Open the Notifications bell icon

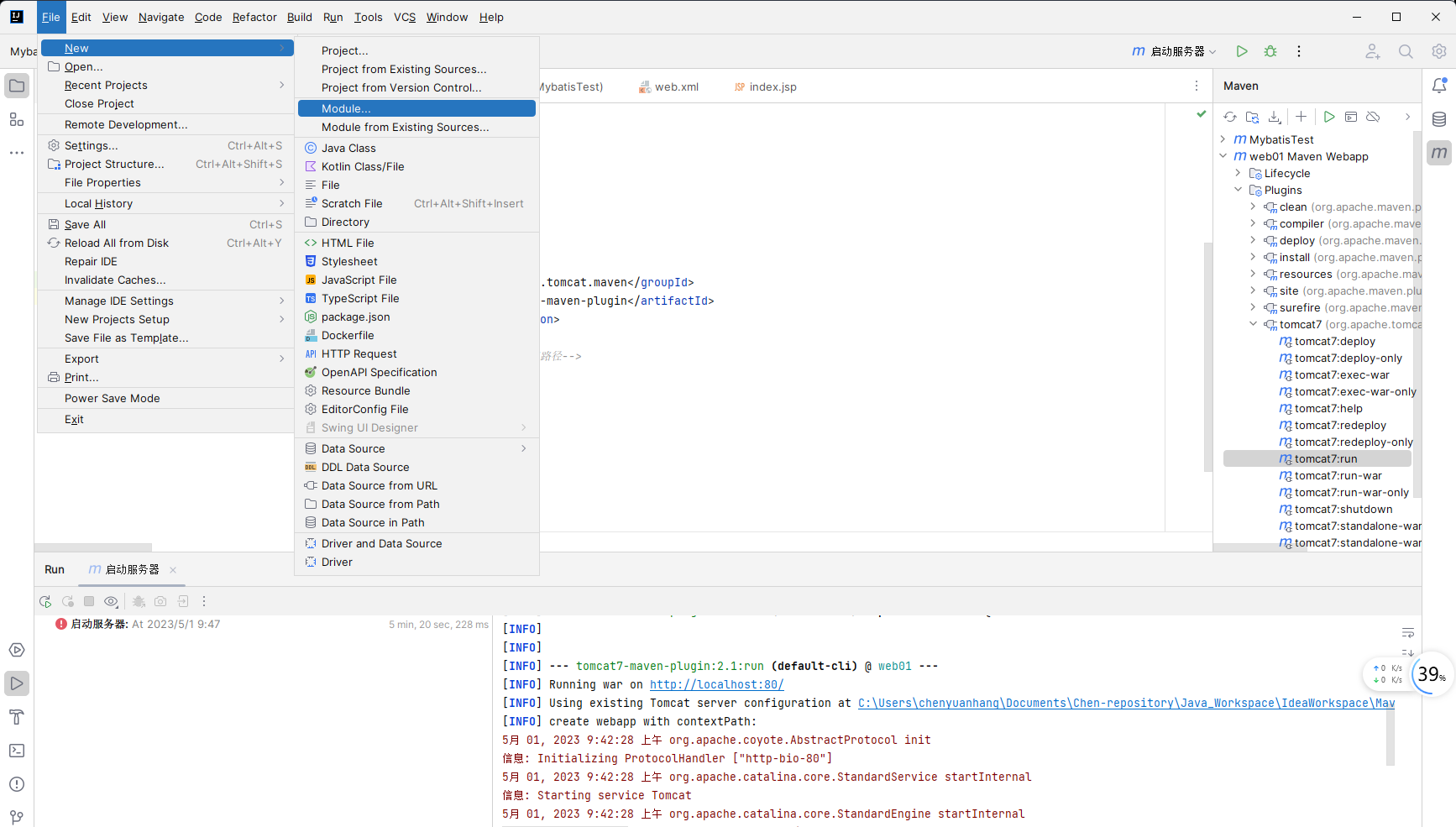click(x=1439, y=86)
